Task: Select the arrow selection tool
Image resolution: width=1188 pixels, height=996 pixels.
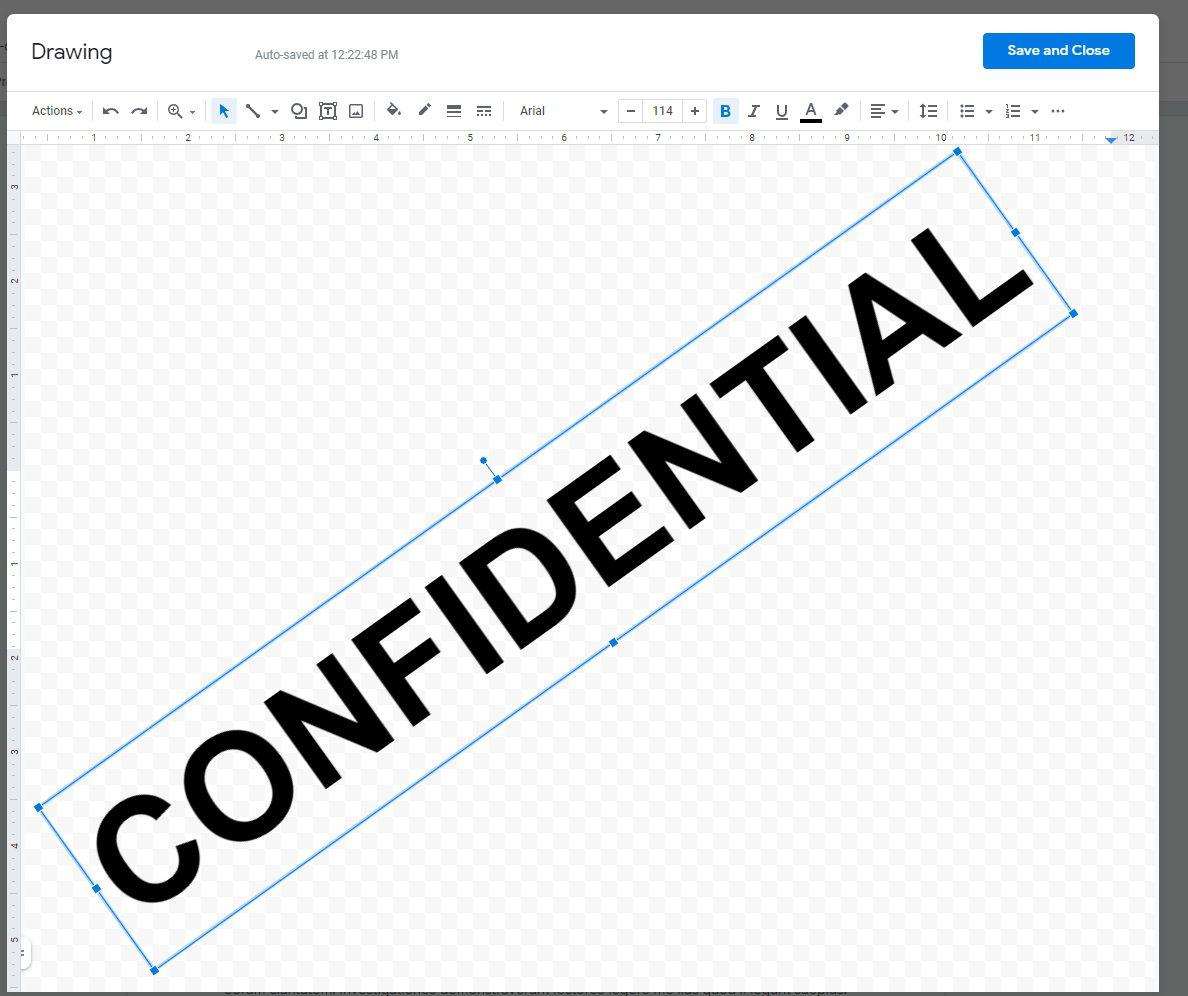Action: 223,111
